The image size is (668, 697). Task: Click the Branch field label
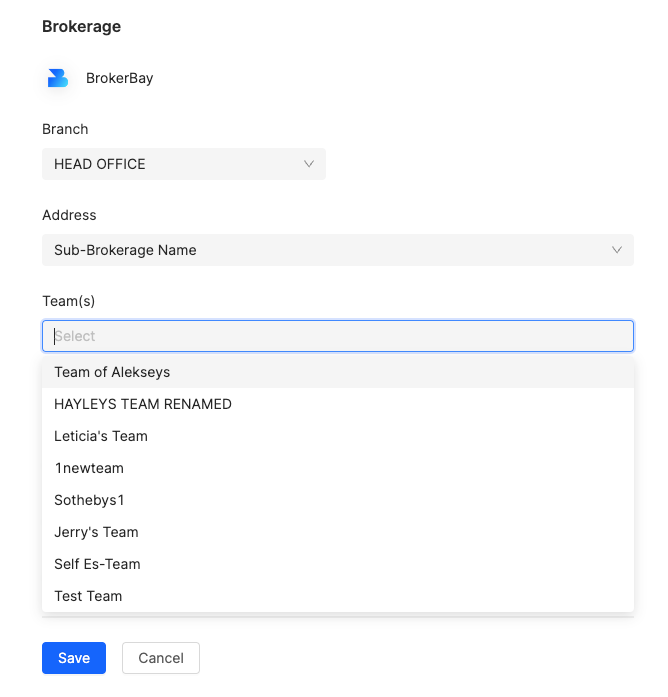click(65, 129)
